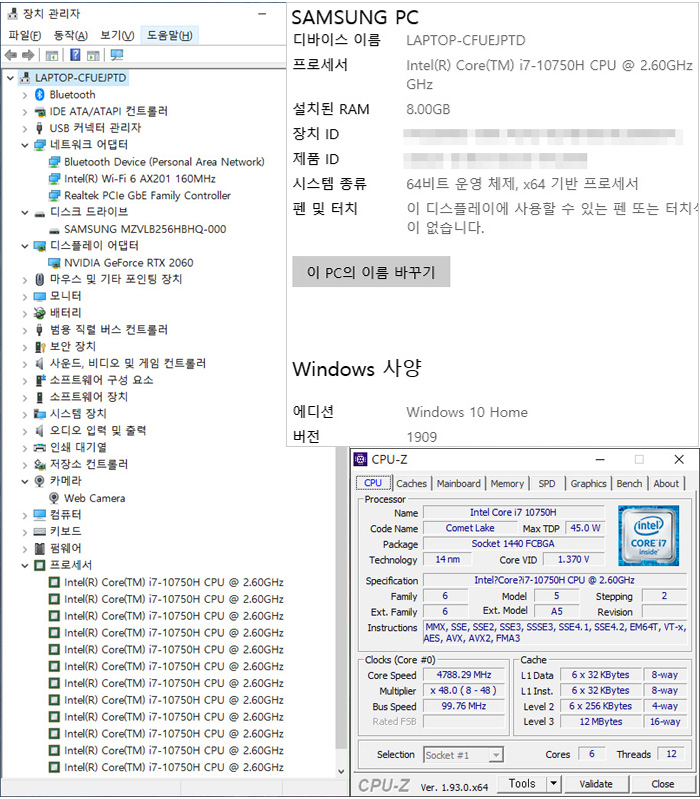Expand the 소프트웨어 장치 category
The width and height of the screenshot is (700, 799).
pos(24,397)
